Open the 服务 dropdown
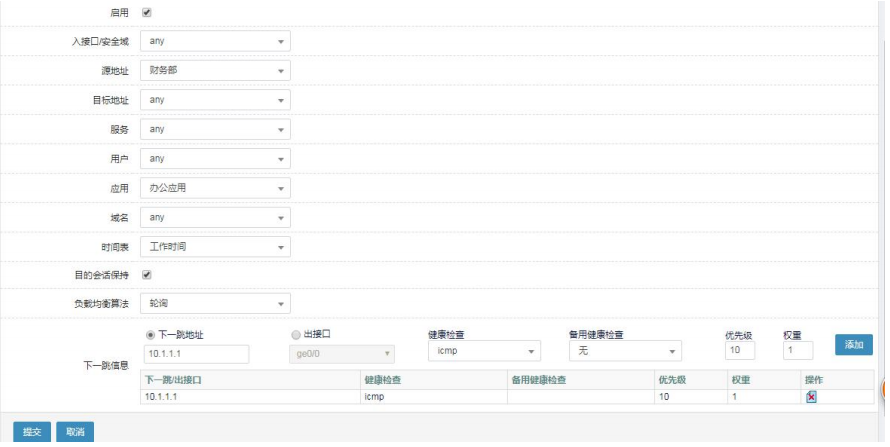Screen dimensions: 890x447 (x=215, y=129)
